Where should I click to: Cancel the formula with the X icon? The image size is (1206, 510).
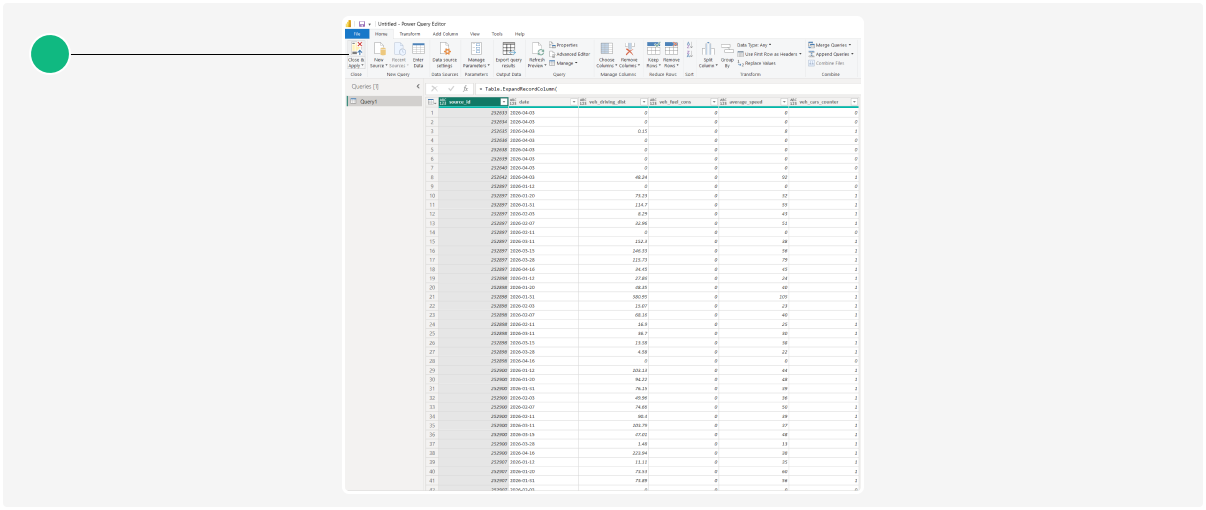tap(434, 89)
